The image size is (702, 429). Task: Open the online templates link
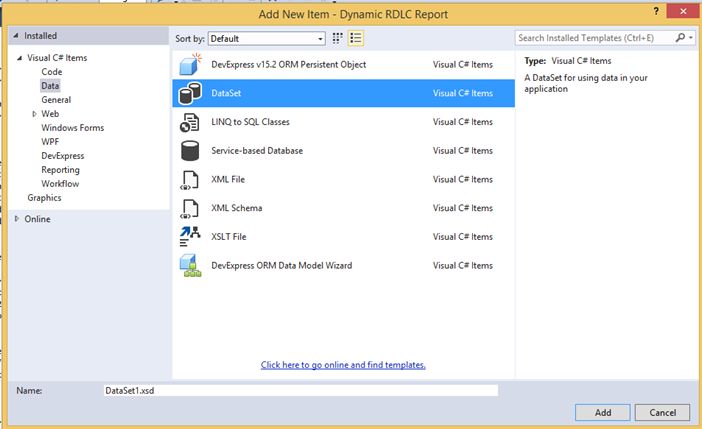[343, 365]
